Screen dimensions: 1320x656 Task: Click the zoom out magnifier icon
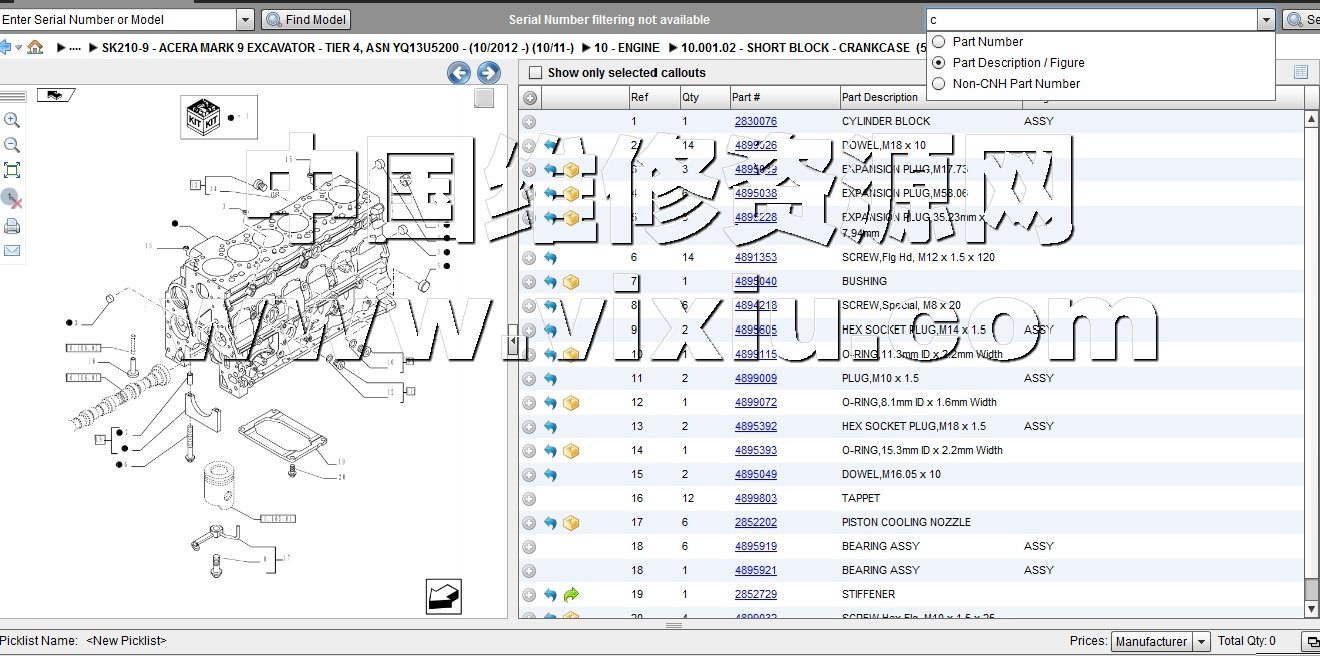[12, 145]
